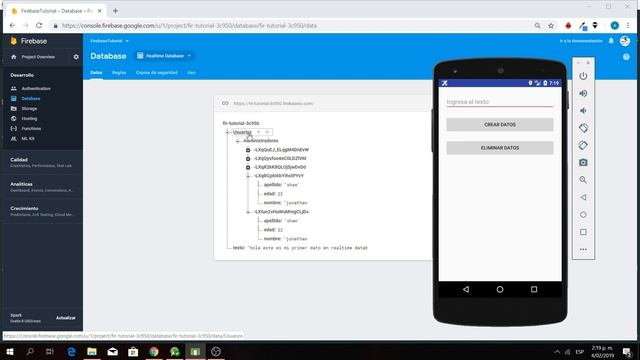Click the blue help question mark icon
The width and height of the screenshot is (640, 360).
pos(626,57)
